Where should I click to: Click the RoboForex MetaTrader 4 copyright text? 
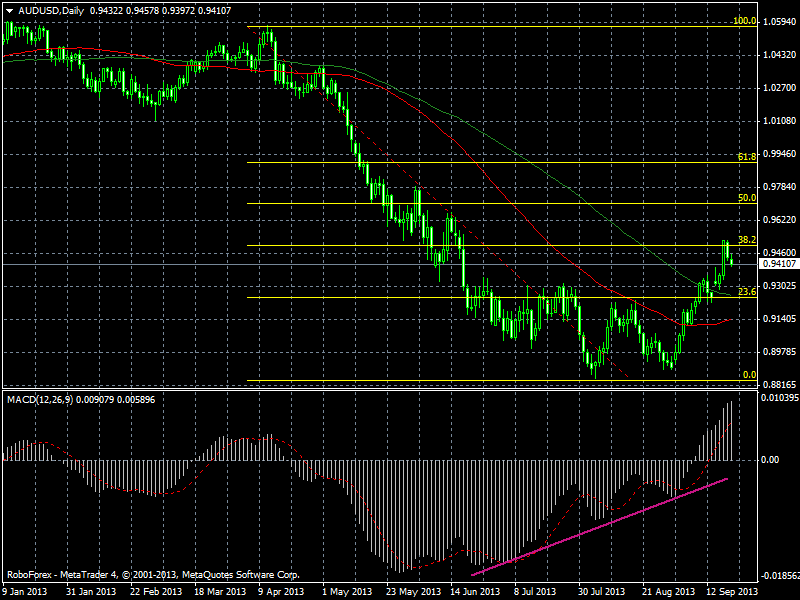coord(153,575)
